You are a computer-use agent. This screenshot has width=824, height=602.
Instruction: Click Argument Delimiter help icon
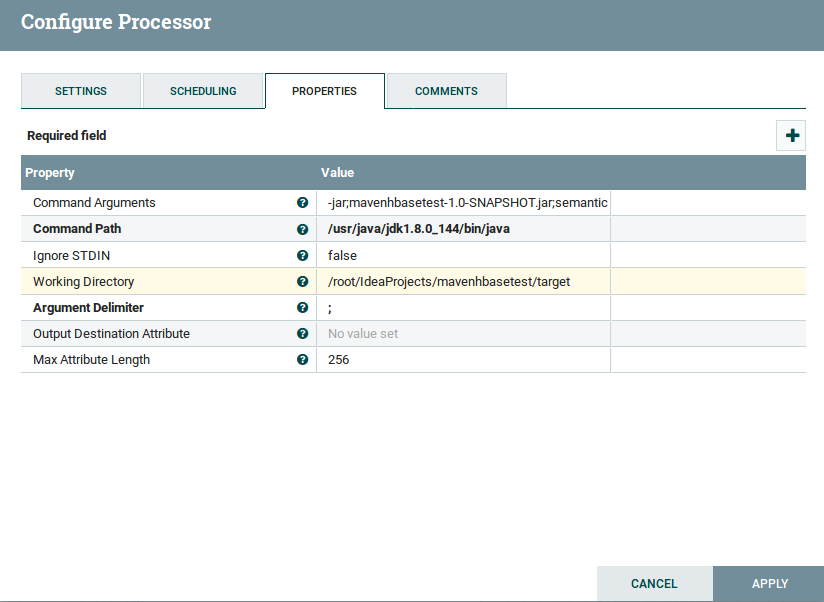tap(302, 308)
